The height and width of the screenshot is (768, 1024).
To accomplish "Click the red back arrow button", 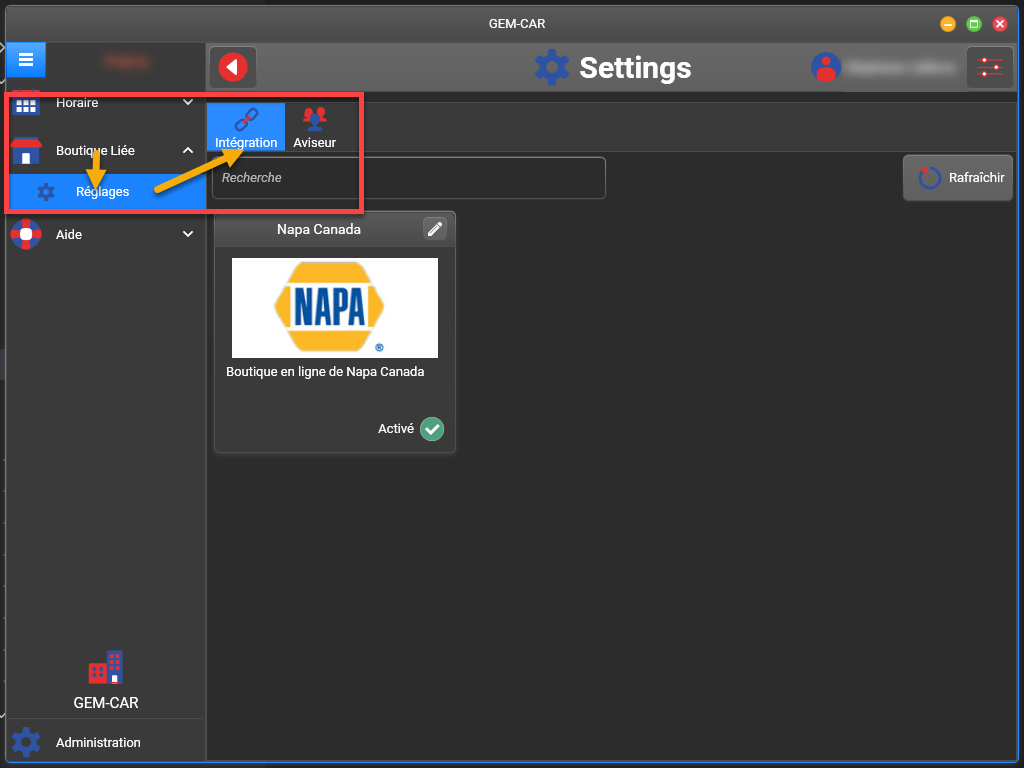I will coord(233,67).
